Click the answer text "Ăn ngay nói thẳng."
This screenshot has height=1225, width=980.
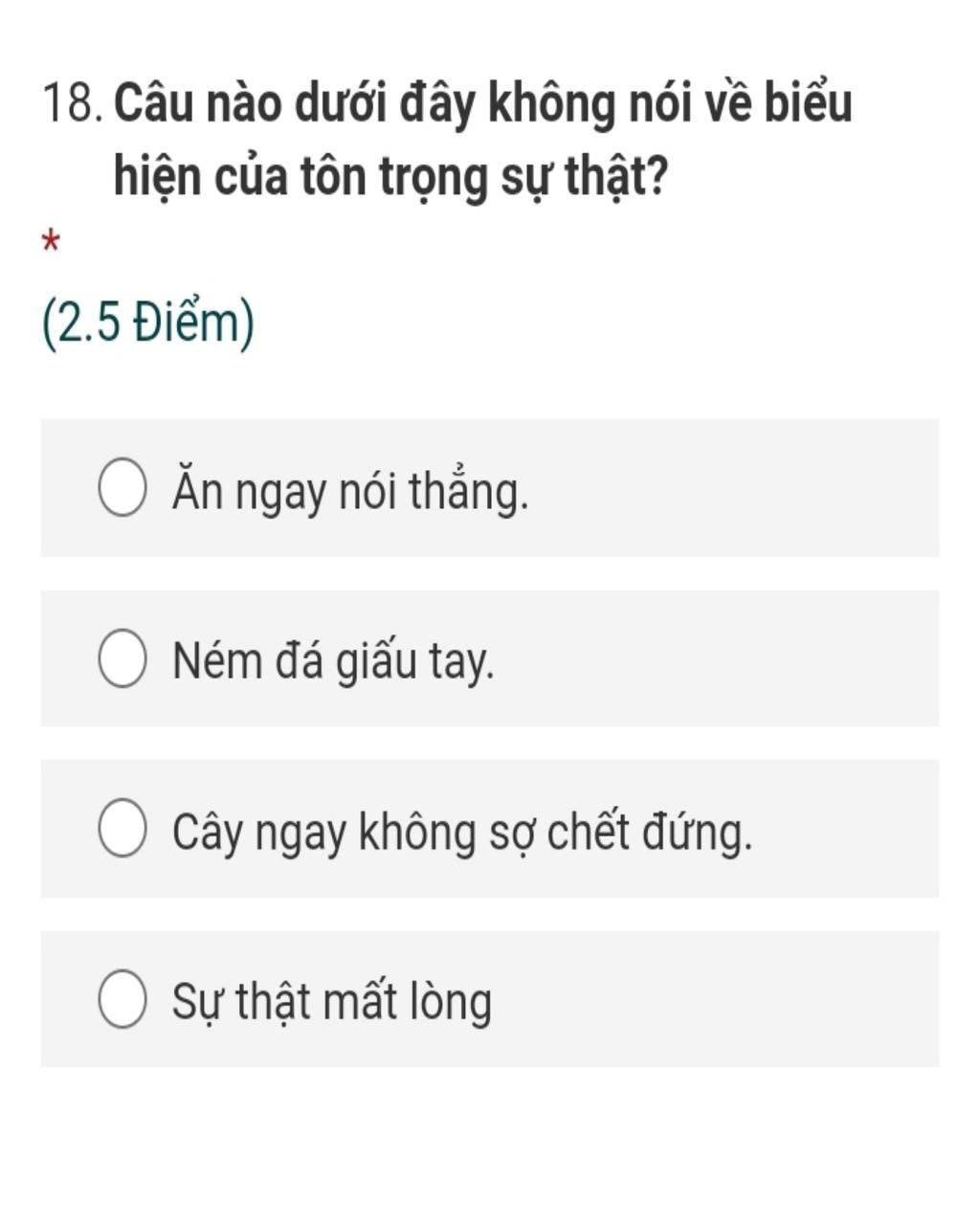click(x=350, y=492)
